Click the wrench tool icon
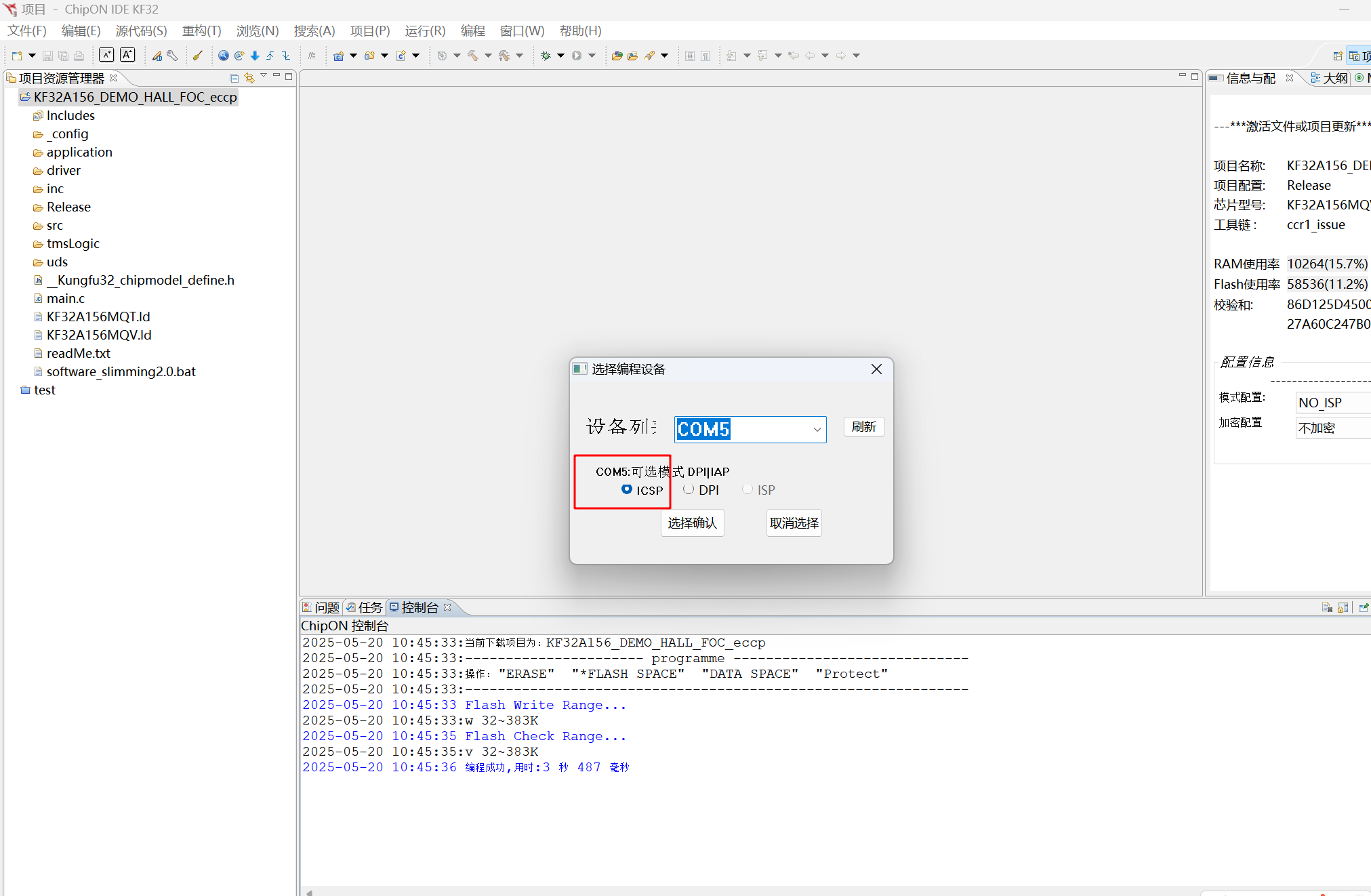 pos(173,56)
